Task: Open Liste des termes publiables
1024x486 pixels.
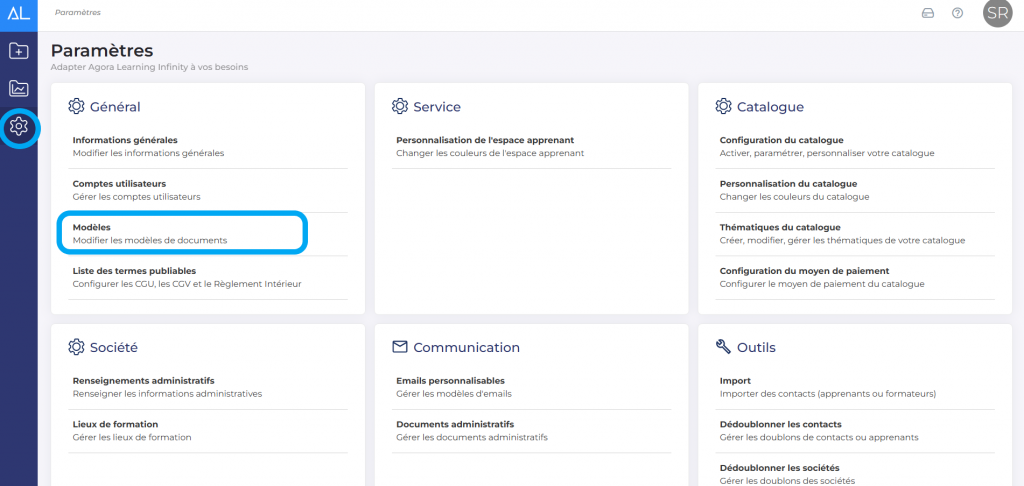Action: (134, 271)
